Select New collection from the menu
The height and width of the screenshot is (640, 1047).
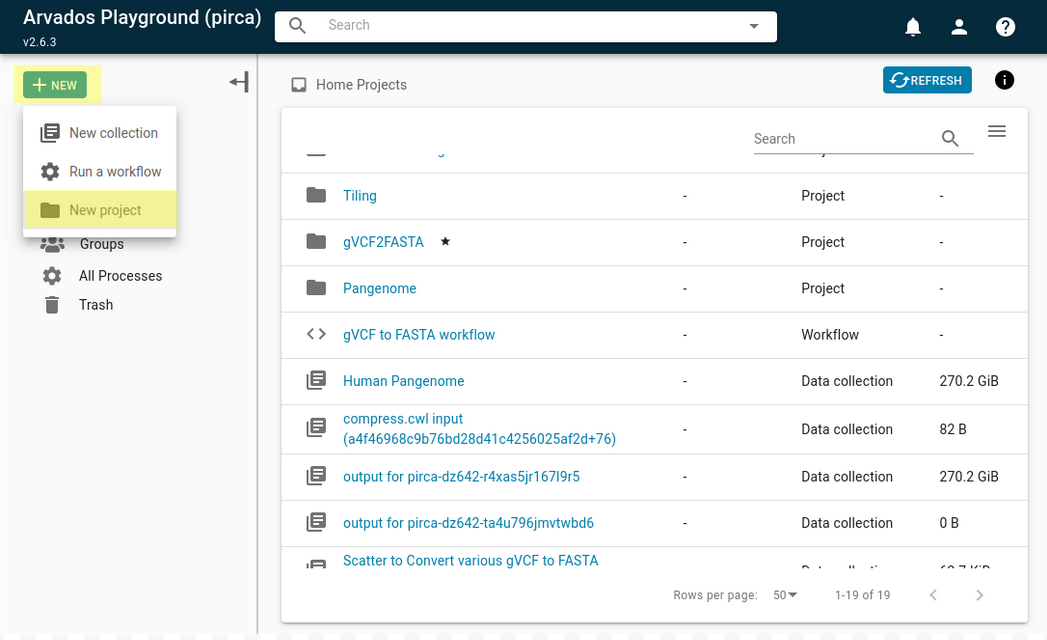[113, 133]
